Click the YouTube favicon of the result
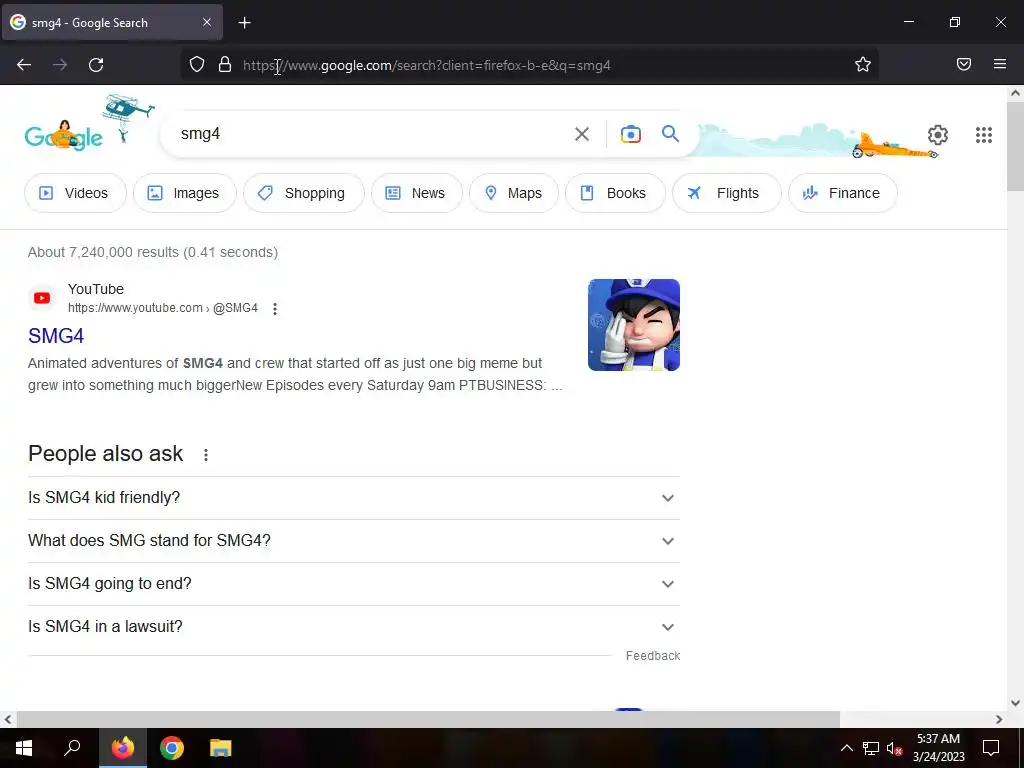This screenshot has height=768, width=1024. [x=42, y=298]
